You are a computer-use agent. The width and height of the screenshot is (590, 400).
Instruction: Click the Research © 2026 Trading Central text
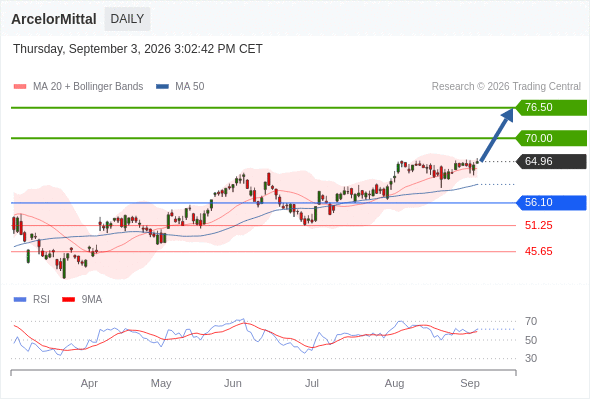(x=506, y=87)
